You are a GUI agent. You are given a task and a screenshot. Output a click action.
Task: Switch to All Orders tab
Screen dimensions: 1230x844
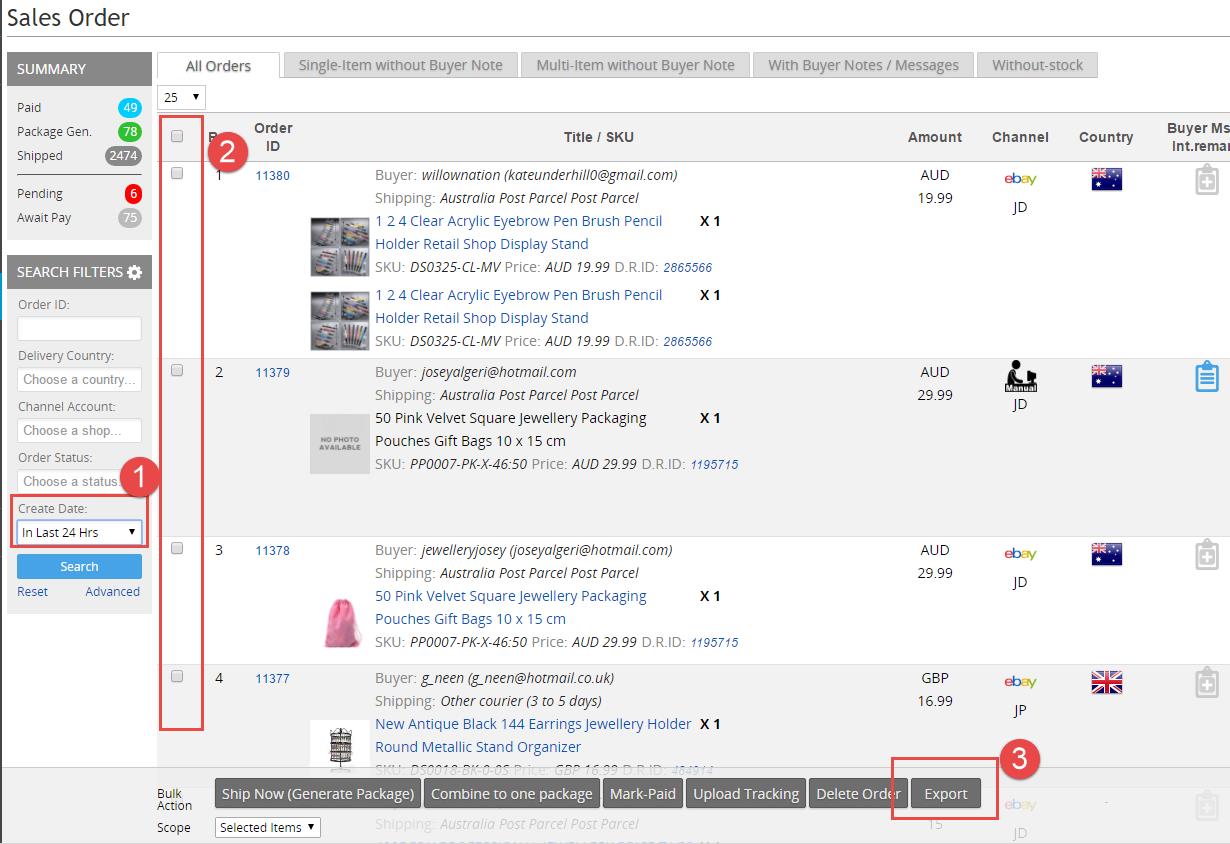(218, 66)
